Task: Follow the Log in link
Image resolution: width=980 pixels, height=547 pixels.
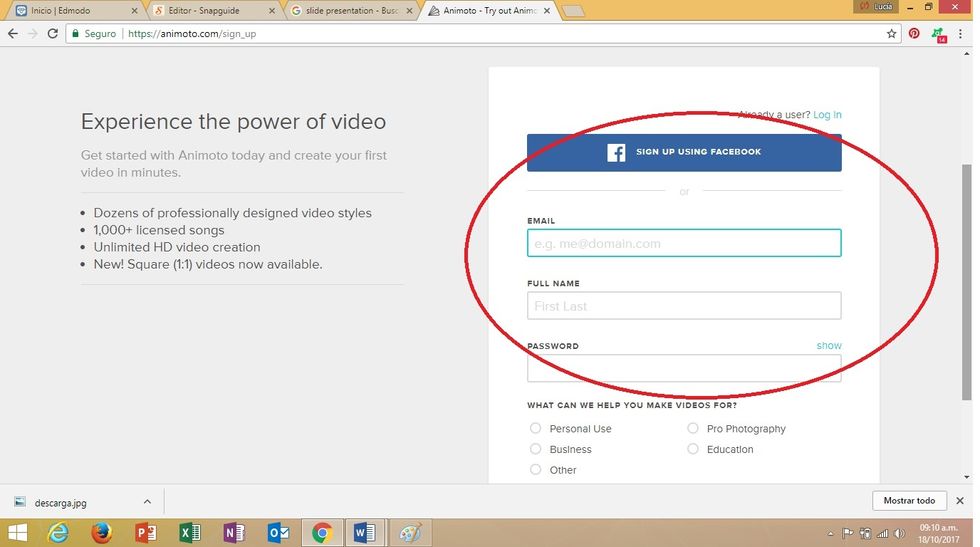Action: 827,115
